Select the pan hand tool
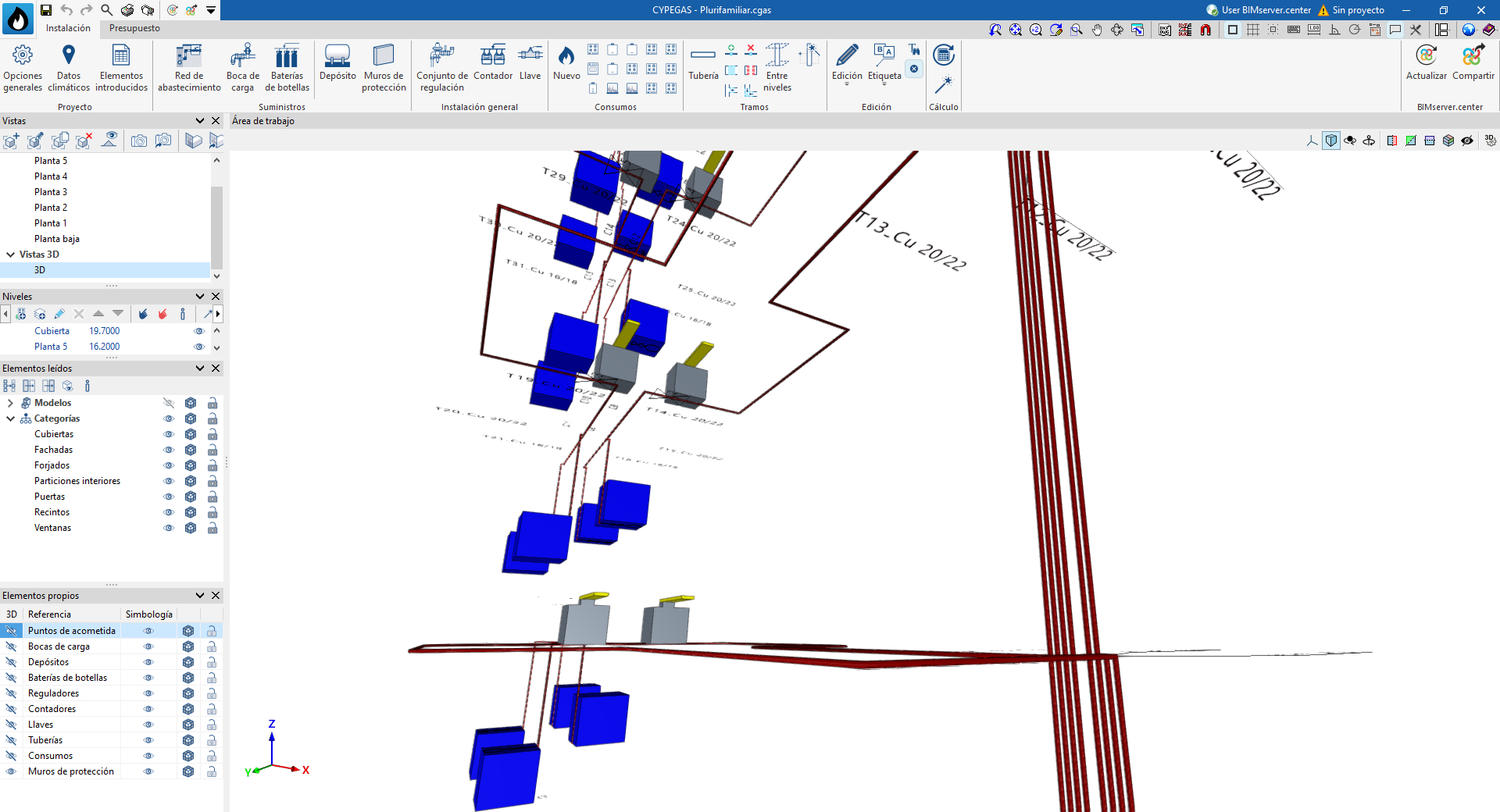This screenshot has width=1500, height=812. 1097,30
